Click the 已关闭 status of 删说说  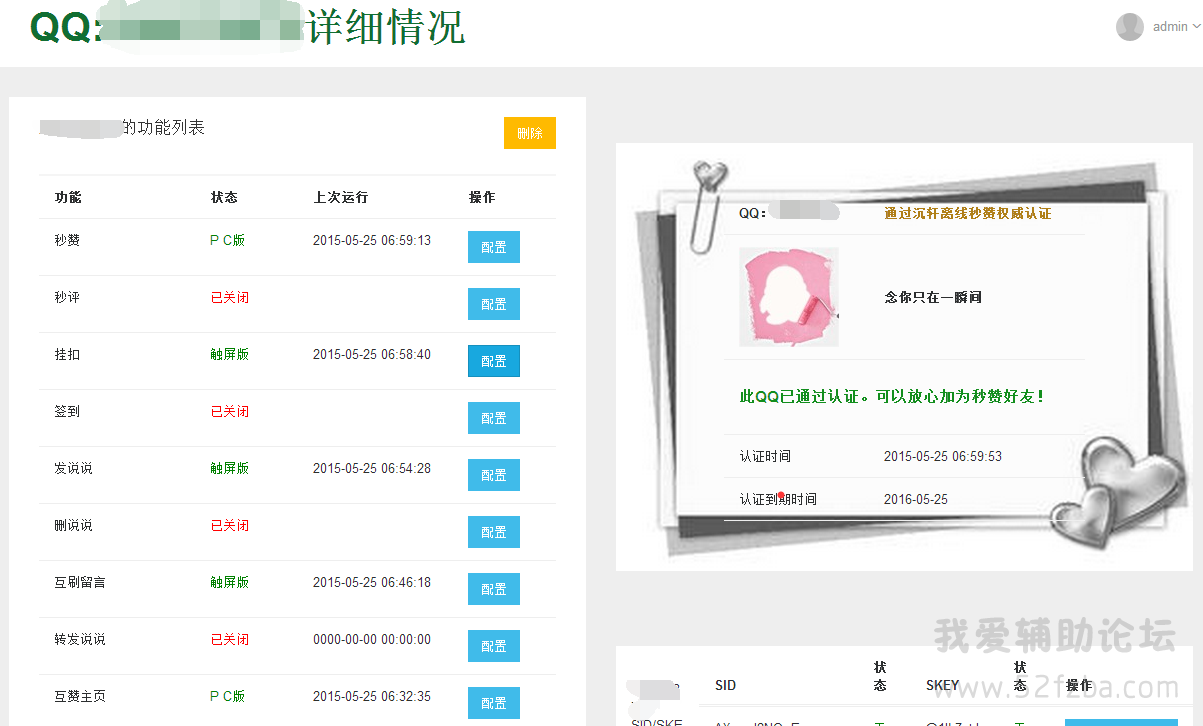click(x=229, y=525)
